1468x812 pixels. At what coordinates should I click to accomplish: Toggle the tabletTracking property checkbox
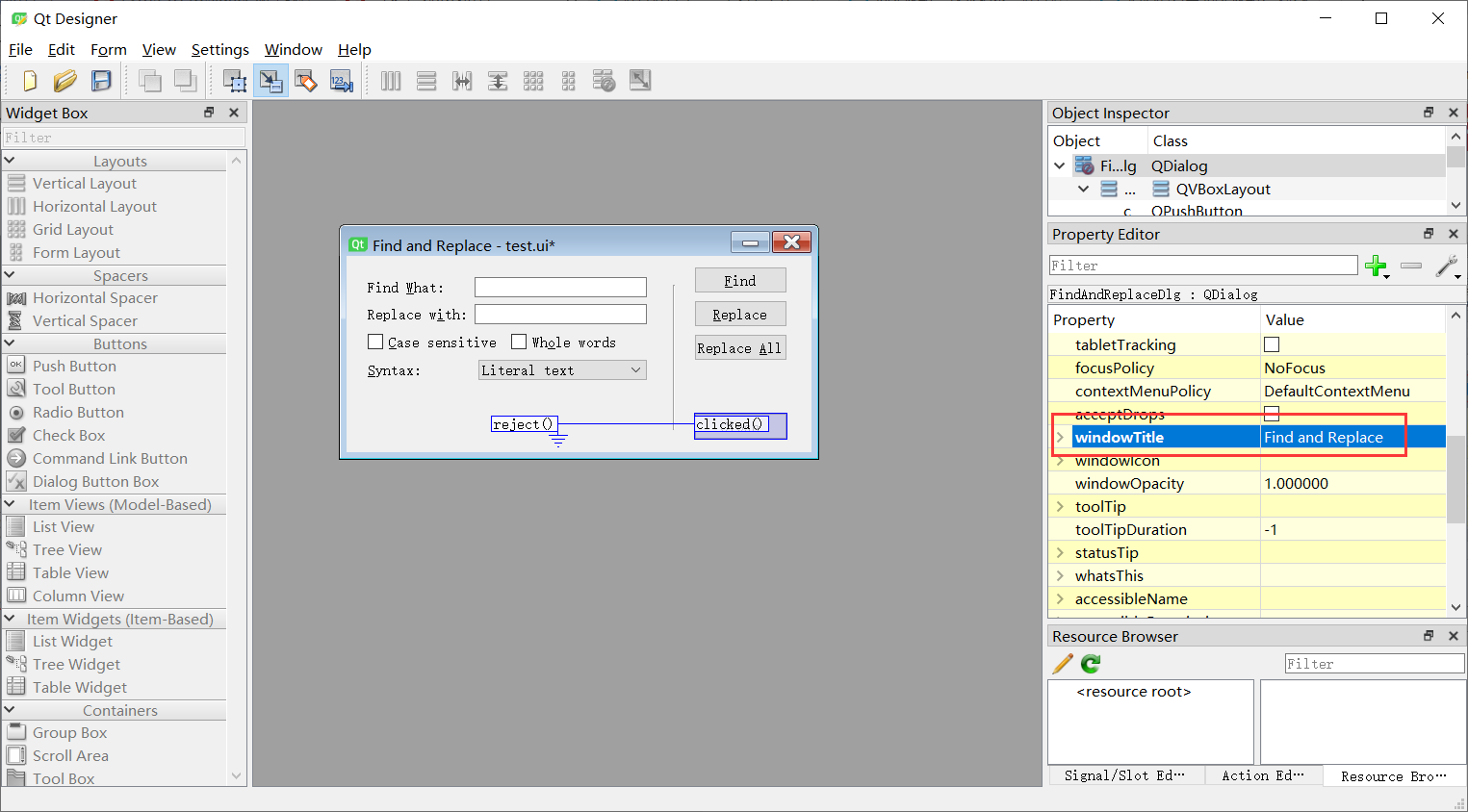[1272, 344]
